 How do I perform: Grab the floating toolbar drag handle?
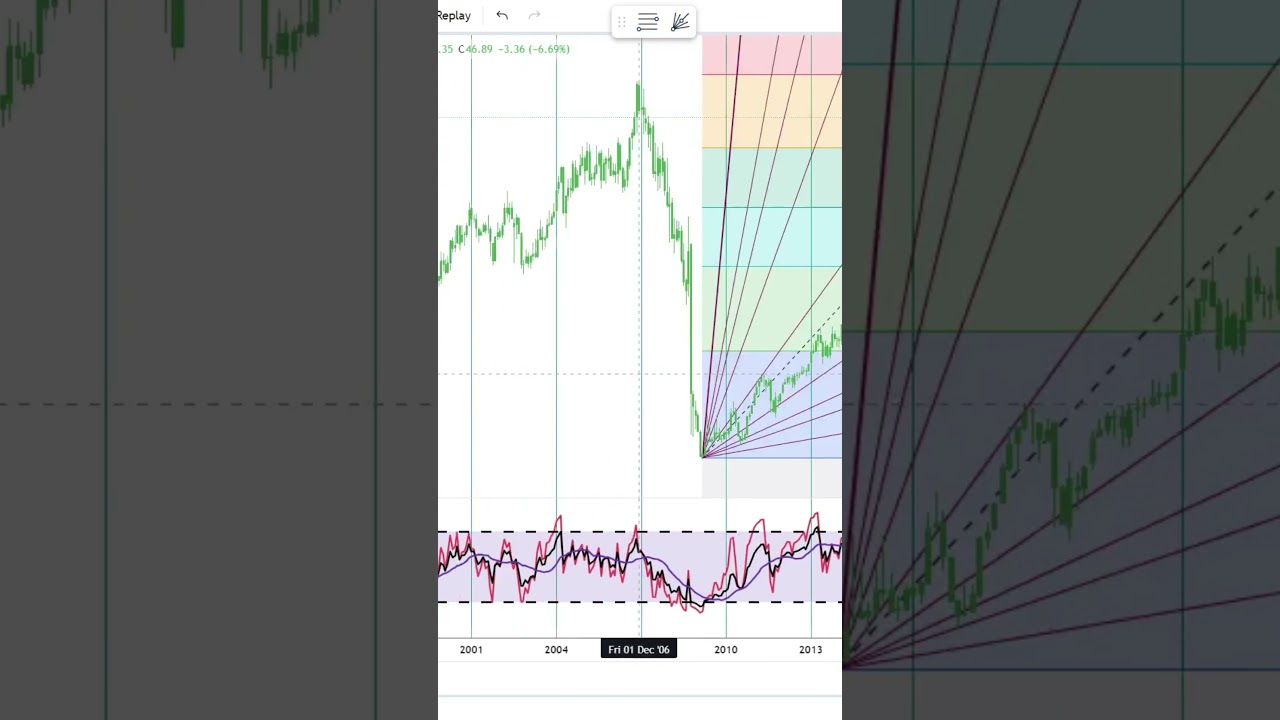pyautogui.click(x=621, y=22)
